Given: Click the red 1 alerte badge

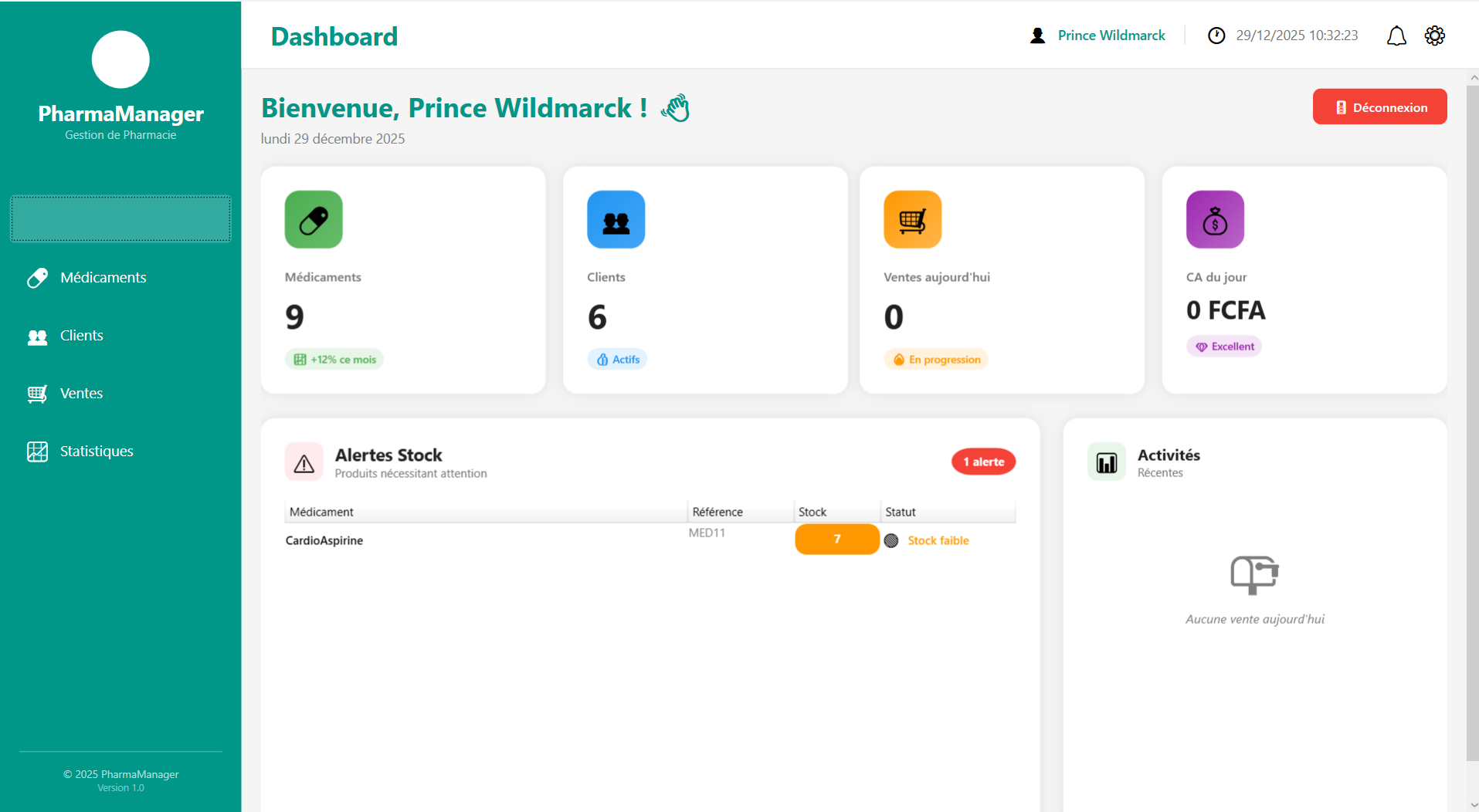Looking at the screenshot, I should (982, 462).
